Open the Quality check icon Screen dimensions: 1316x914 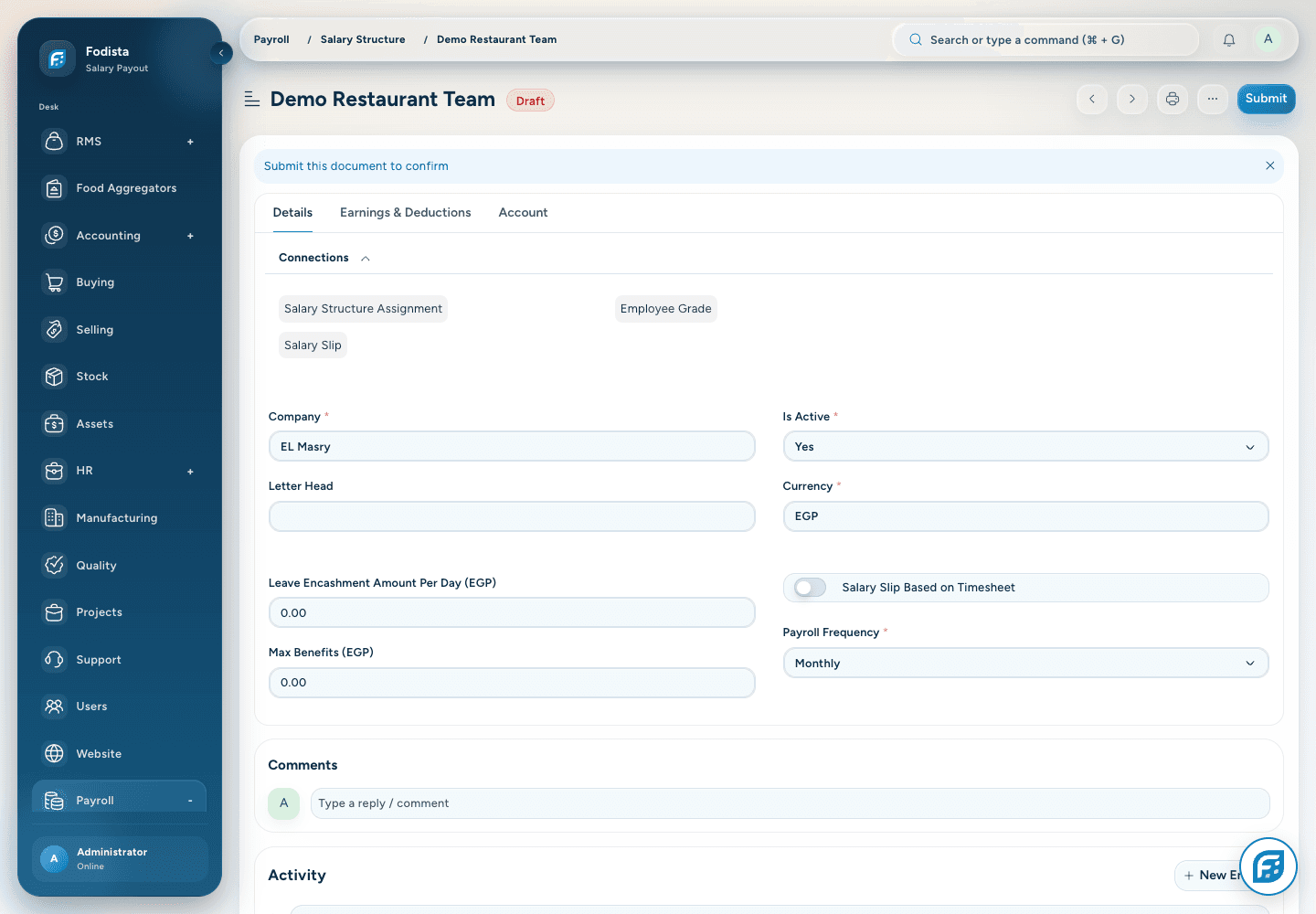55,566
